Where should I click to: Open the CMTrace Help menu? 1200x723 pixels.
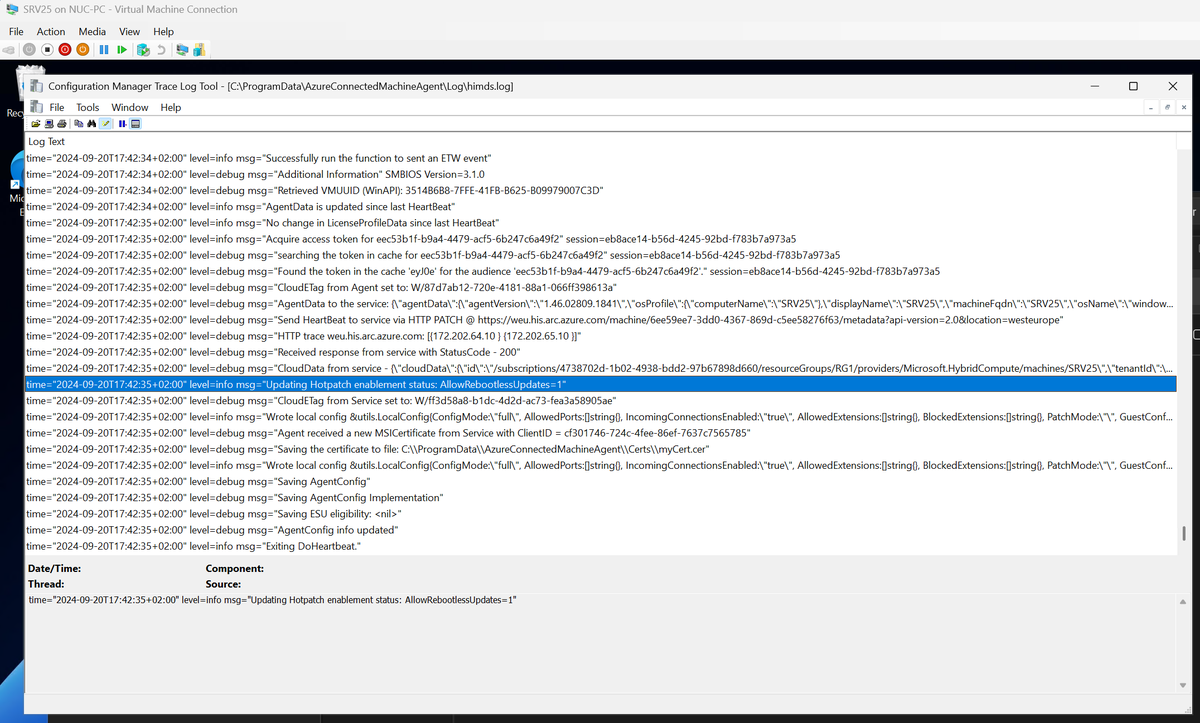171,107
